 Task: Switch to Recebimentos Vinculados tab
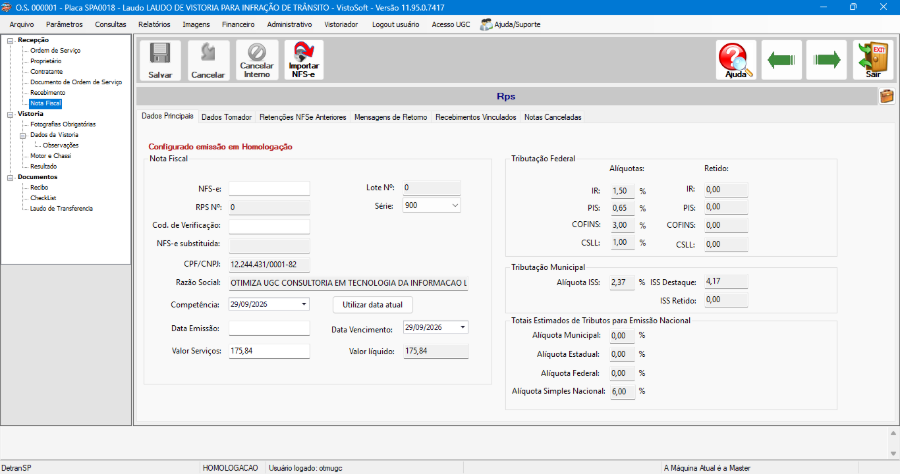[x=475, y=117]
